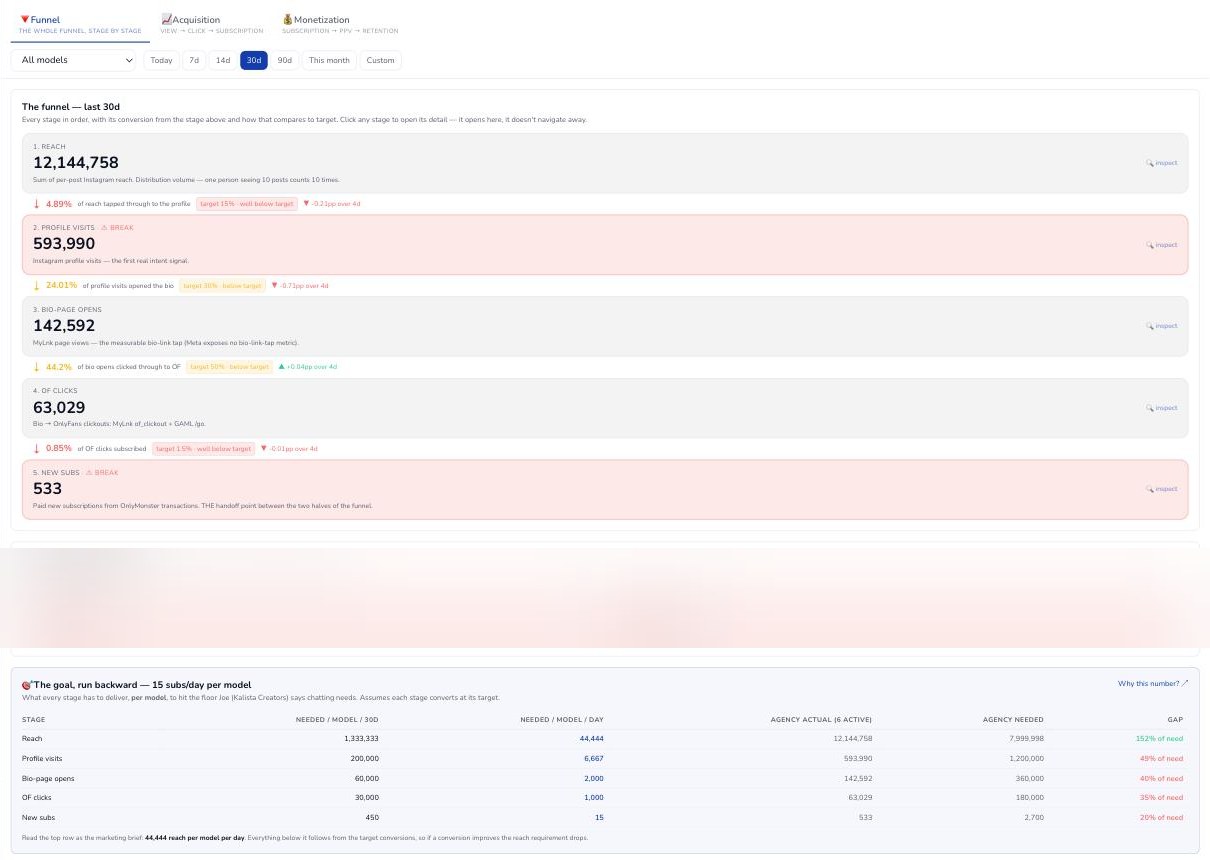Click the target 35% below target badge
The height and width of the screenshot is (860, 1210).
(222, 286)
